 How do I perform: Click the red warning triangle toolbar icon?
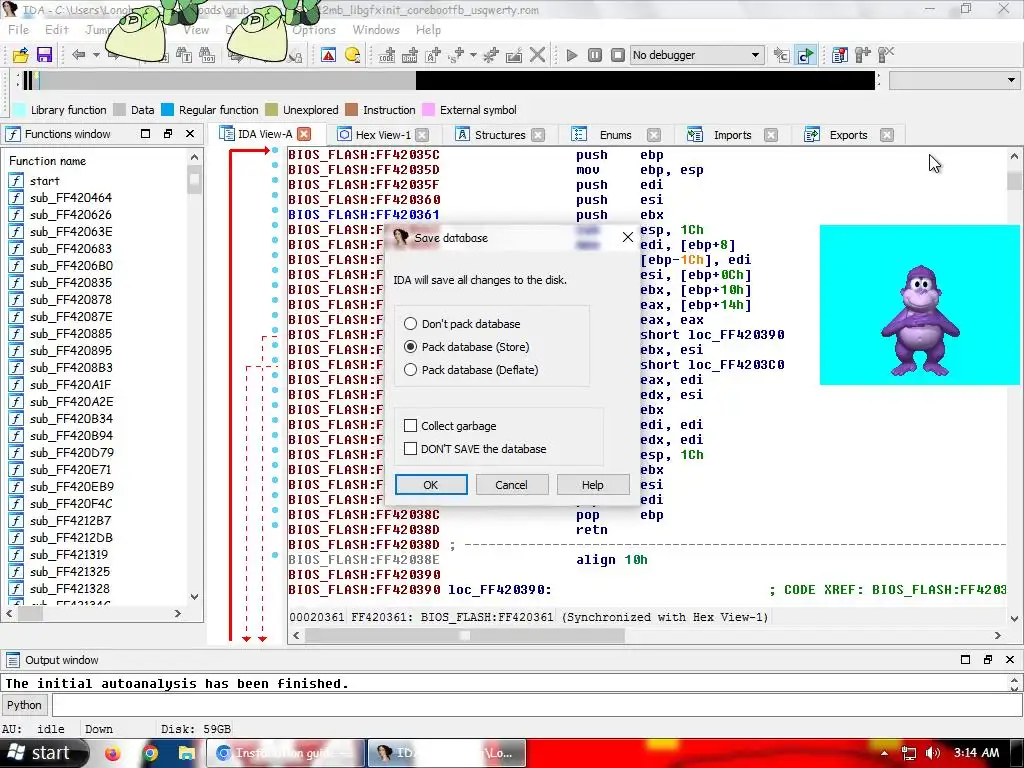click(328, 56)
